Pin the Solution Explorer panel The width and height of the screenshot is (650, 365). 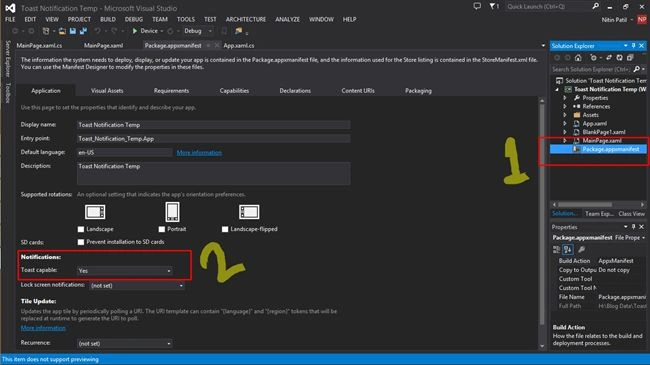(633, 46)
